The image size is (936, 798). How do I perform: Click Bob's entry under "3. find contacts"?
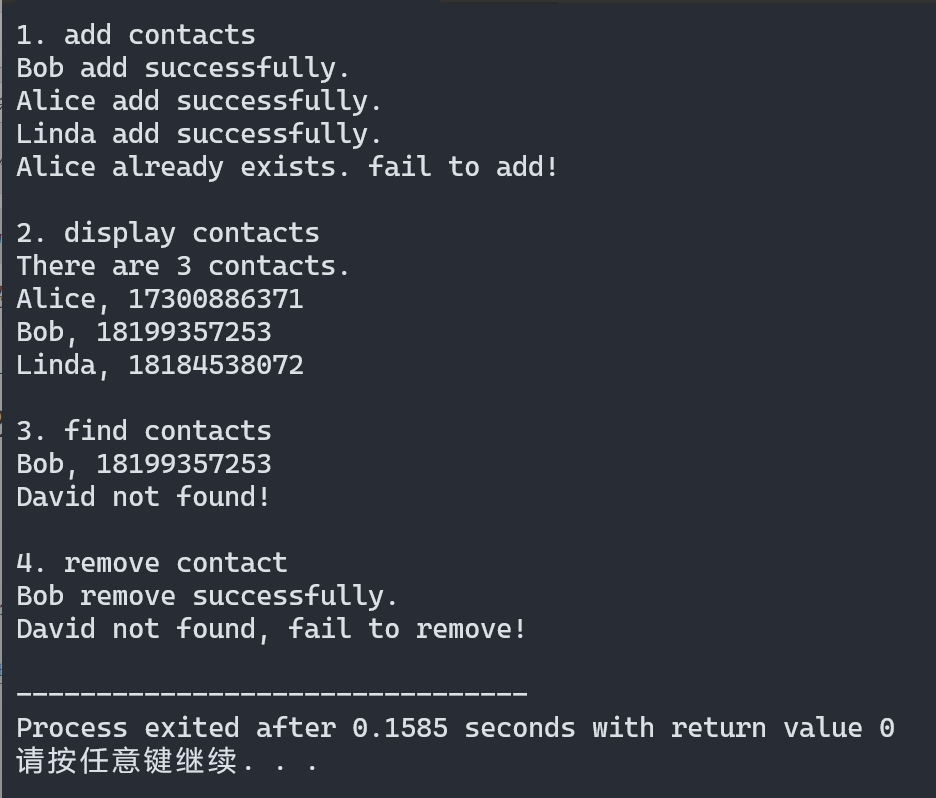143,464
